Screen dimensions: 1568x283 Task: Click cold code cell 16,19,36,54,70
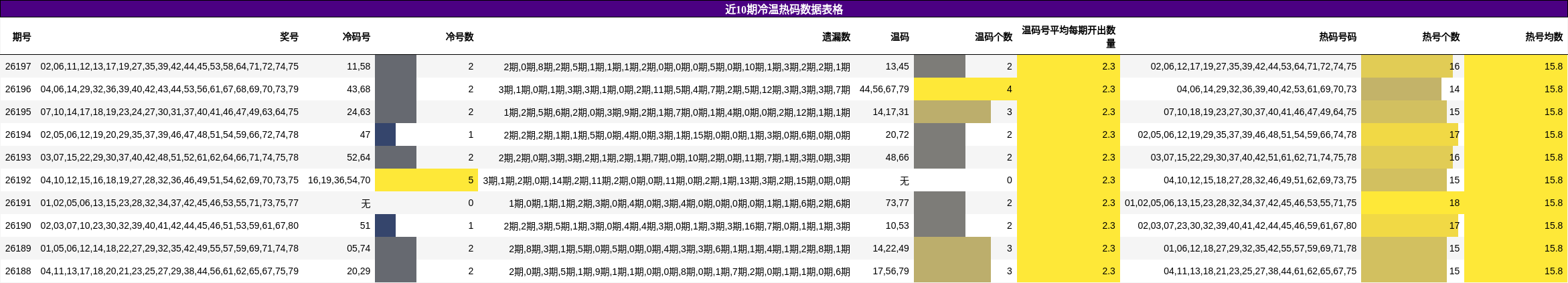339,180
